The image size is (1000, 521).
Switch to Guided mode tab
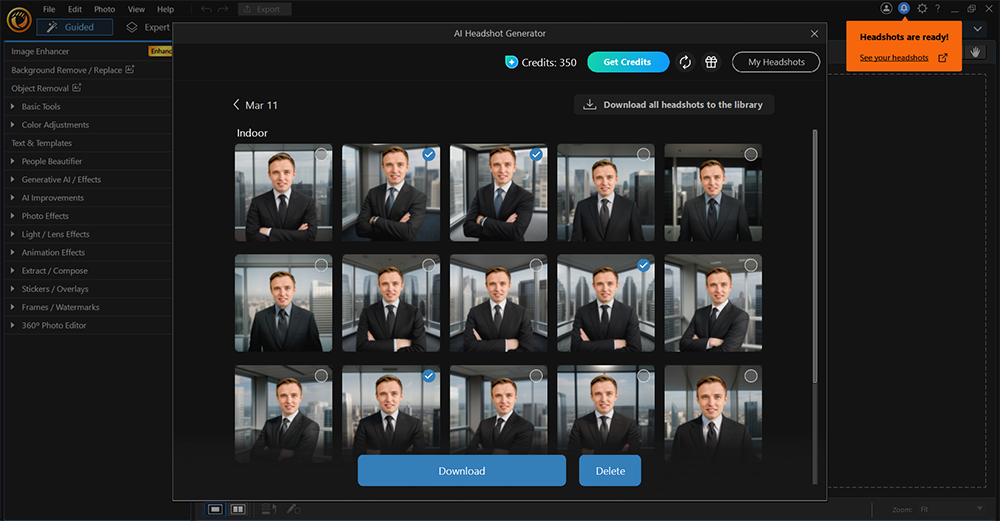(x=75, y=27)
